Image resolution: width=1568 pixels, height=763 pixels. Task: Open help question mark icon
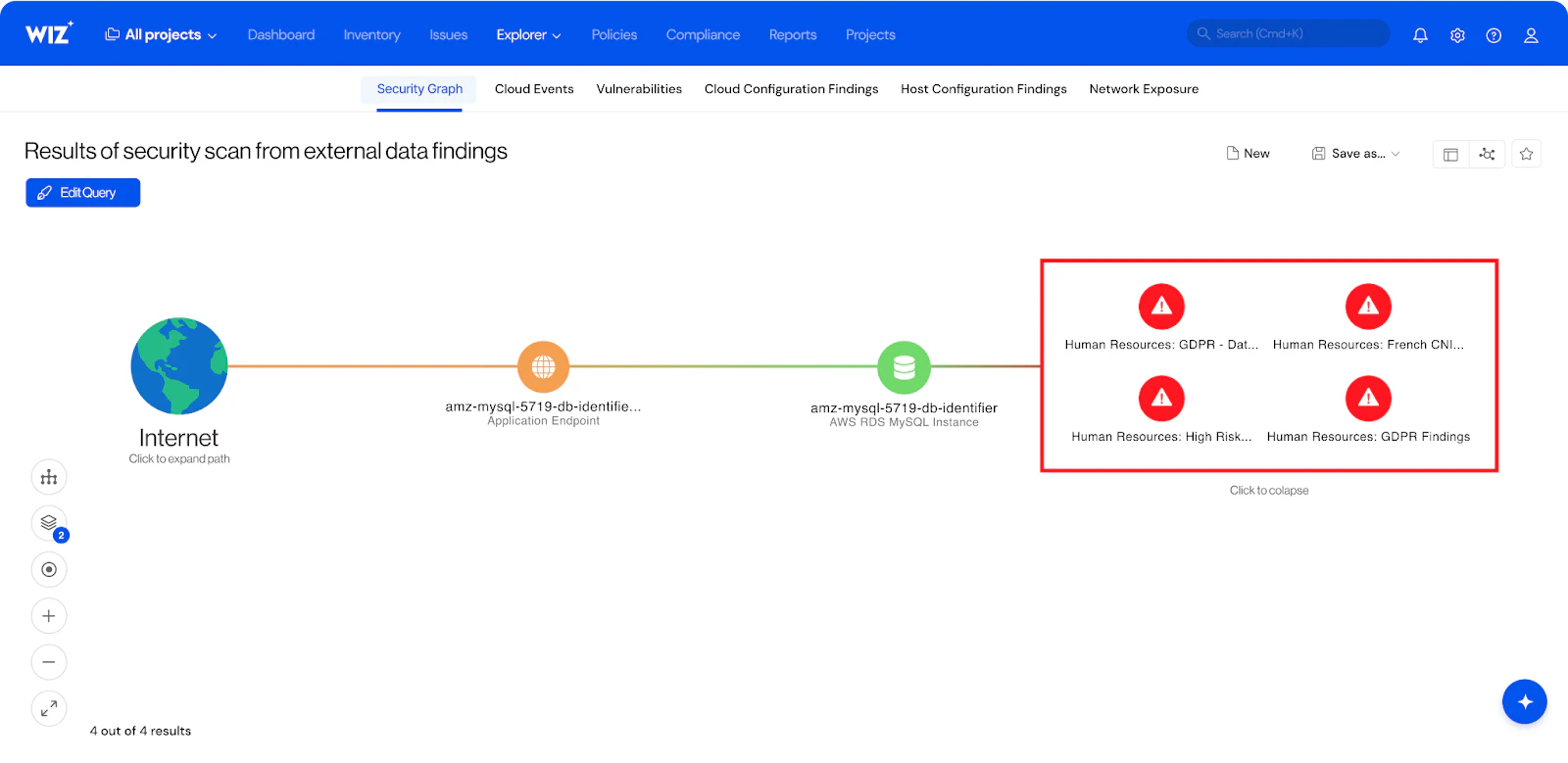(x=1494, y=35)
